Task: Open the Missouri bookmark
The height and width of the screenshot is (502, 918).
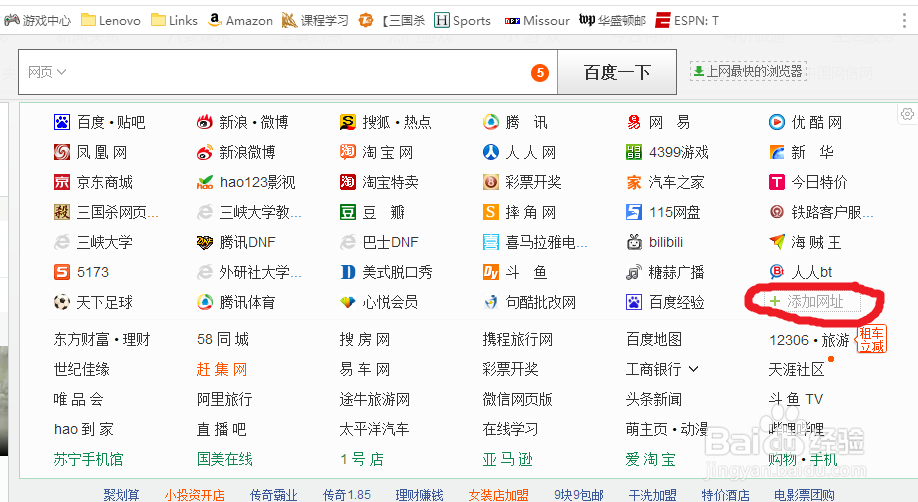Action: [x=537, y=21]
